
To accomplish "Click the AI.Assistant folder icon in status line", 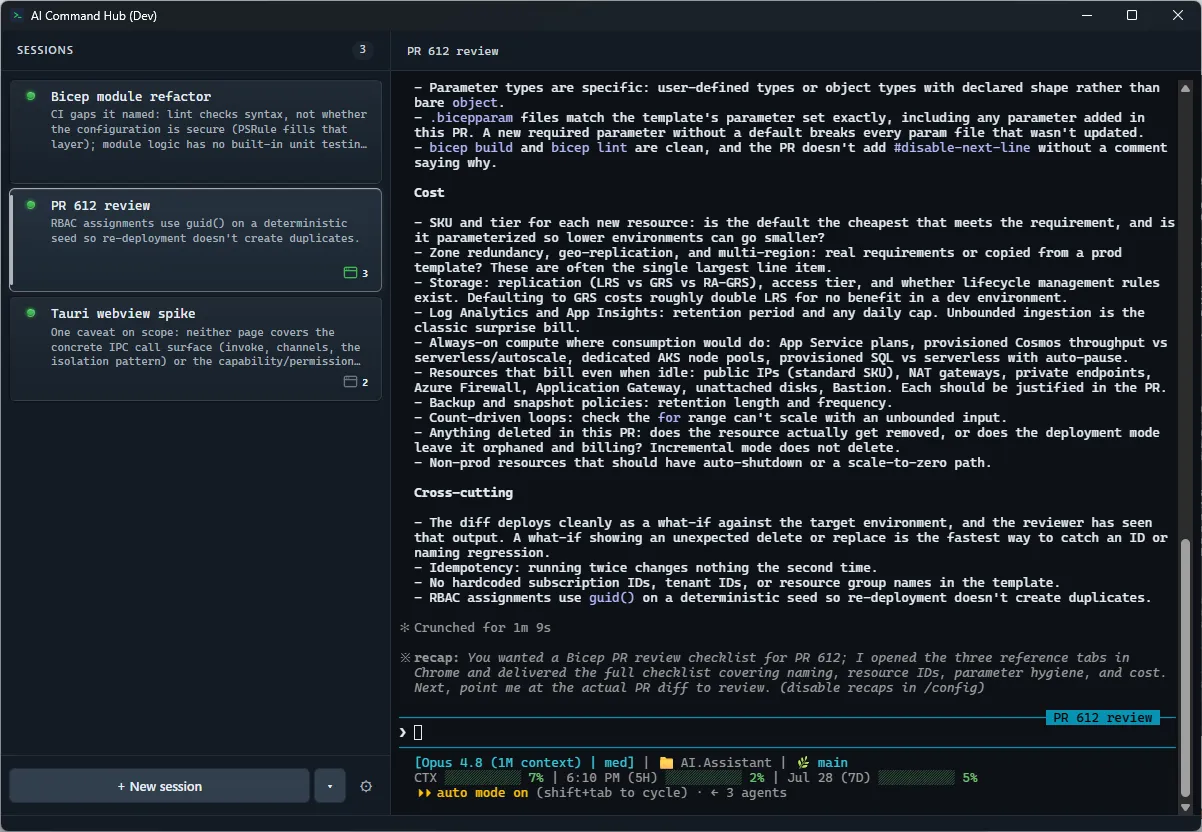I will pos(666,762).
